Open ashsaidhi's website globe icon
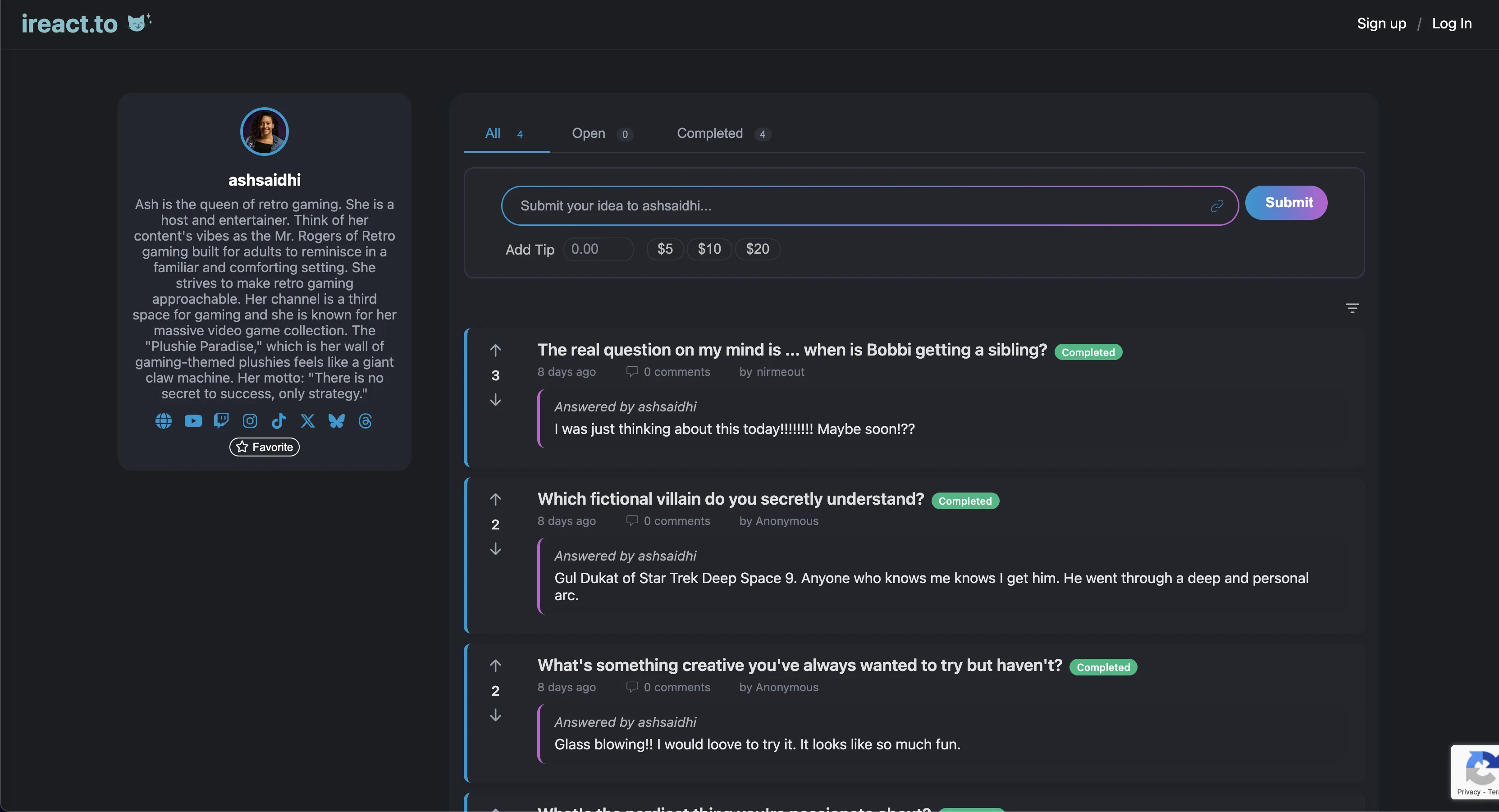 [164, 420]
